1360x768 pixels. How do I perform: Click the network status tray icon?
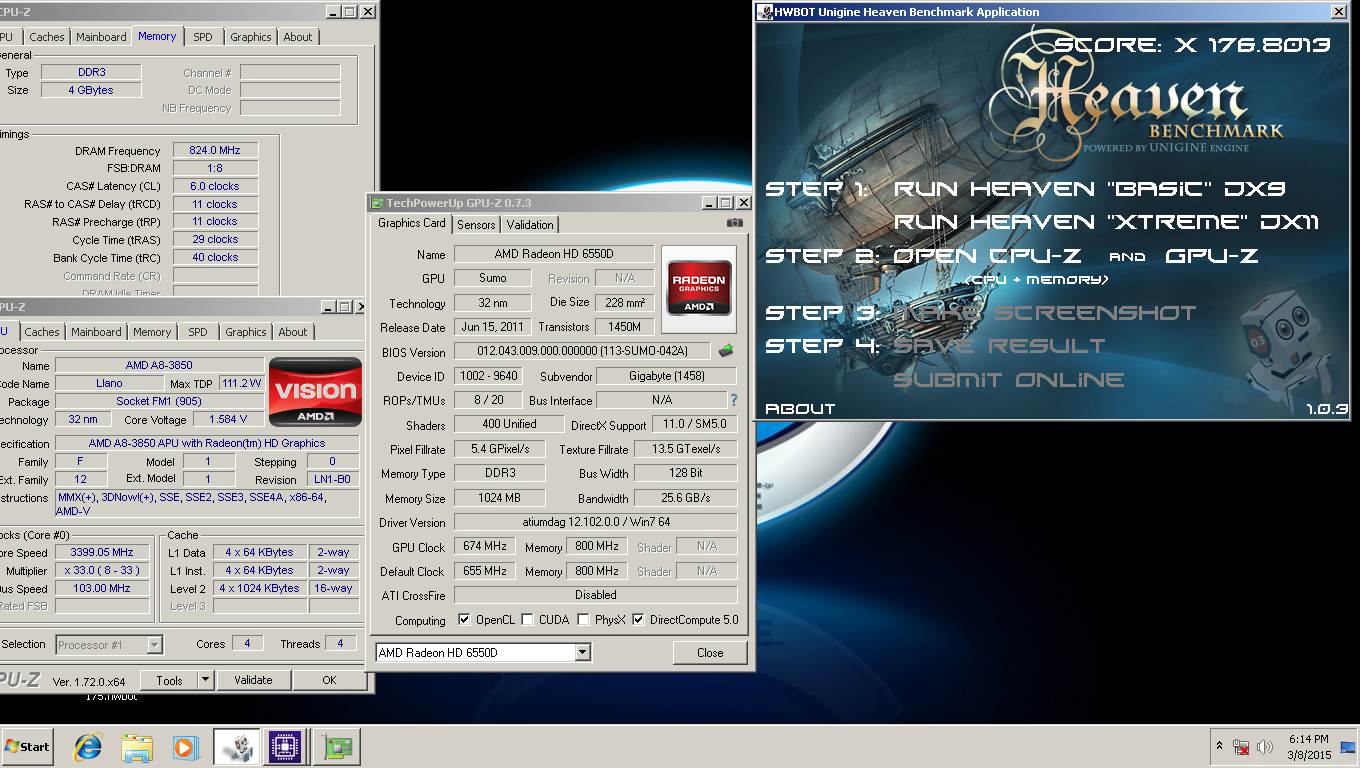(x=1242, y=747)
